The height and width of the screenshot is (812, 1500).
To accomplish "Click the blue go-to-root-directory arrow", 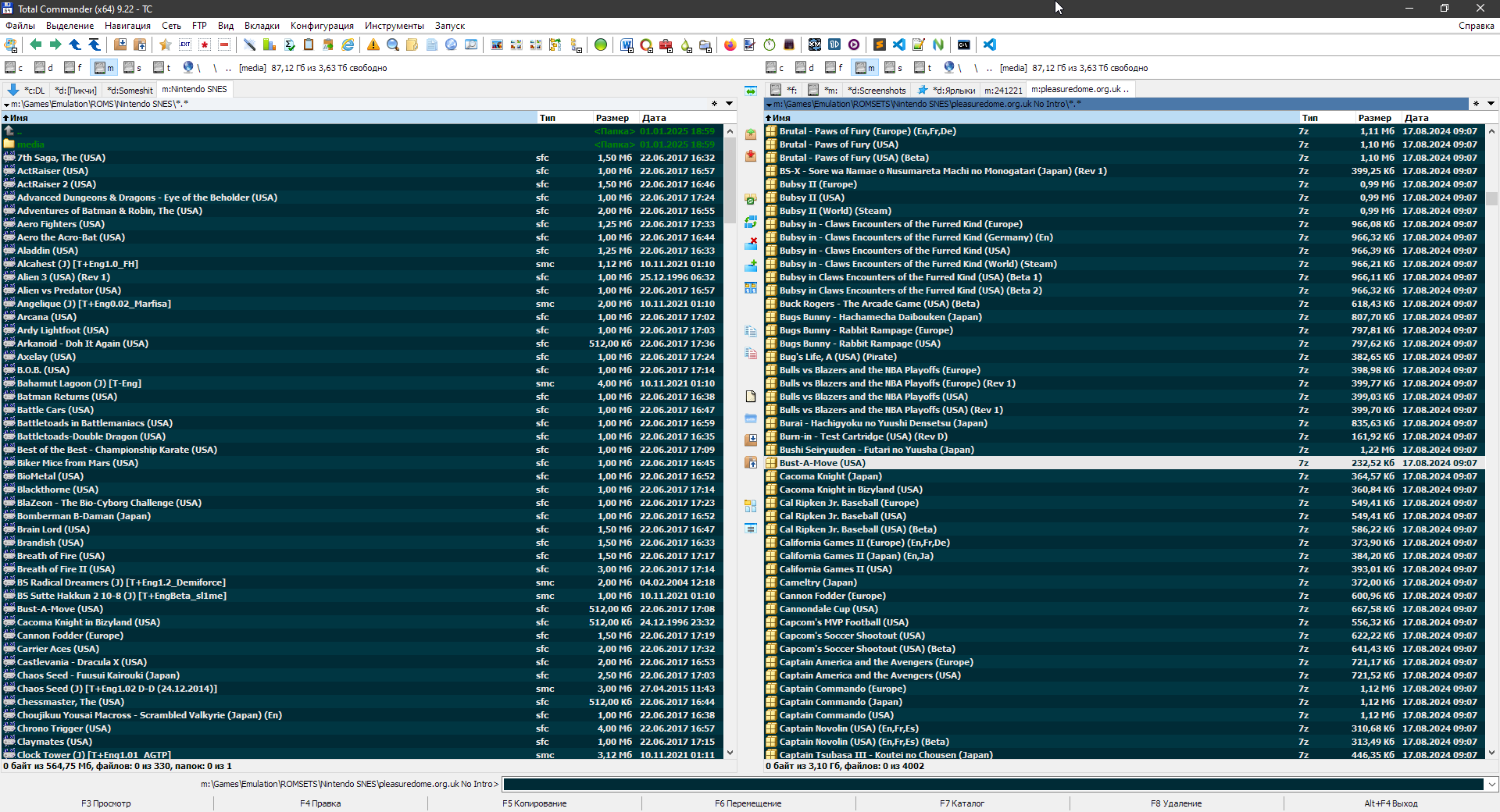I will 95,45.
